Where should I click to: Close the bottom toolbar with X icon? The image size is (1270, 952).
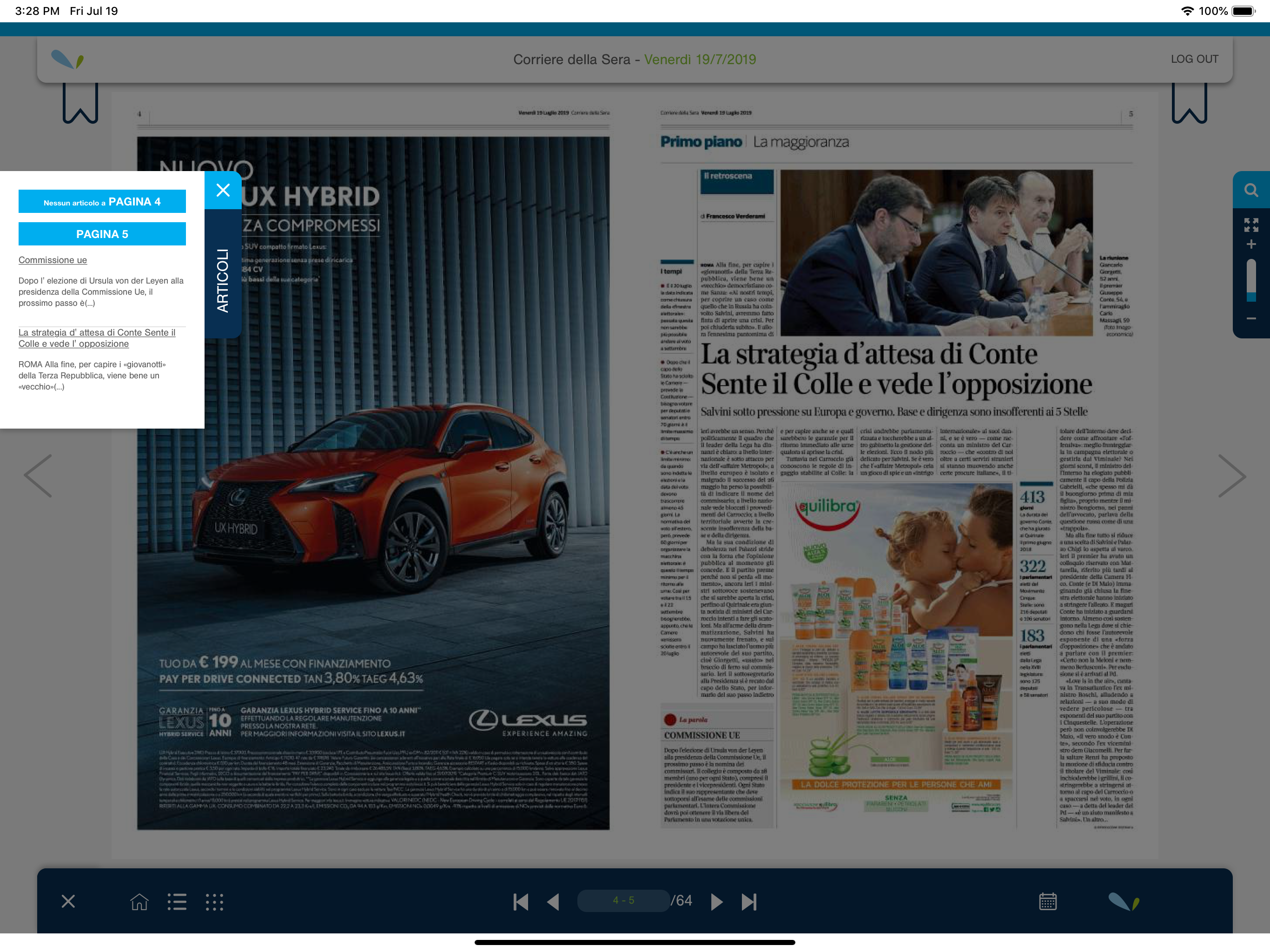(x=68, y=901)
